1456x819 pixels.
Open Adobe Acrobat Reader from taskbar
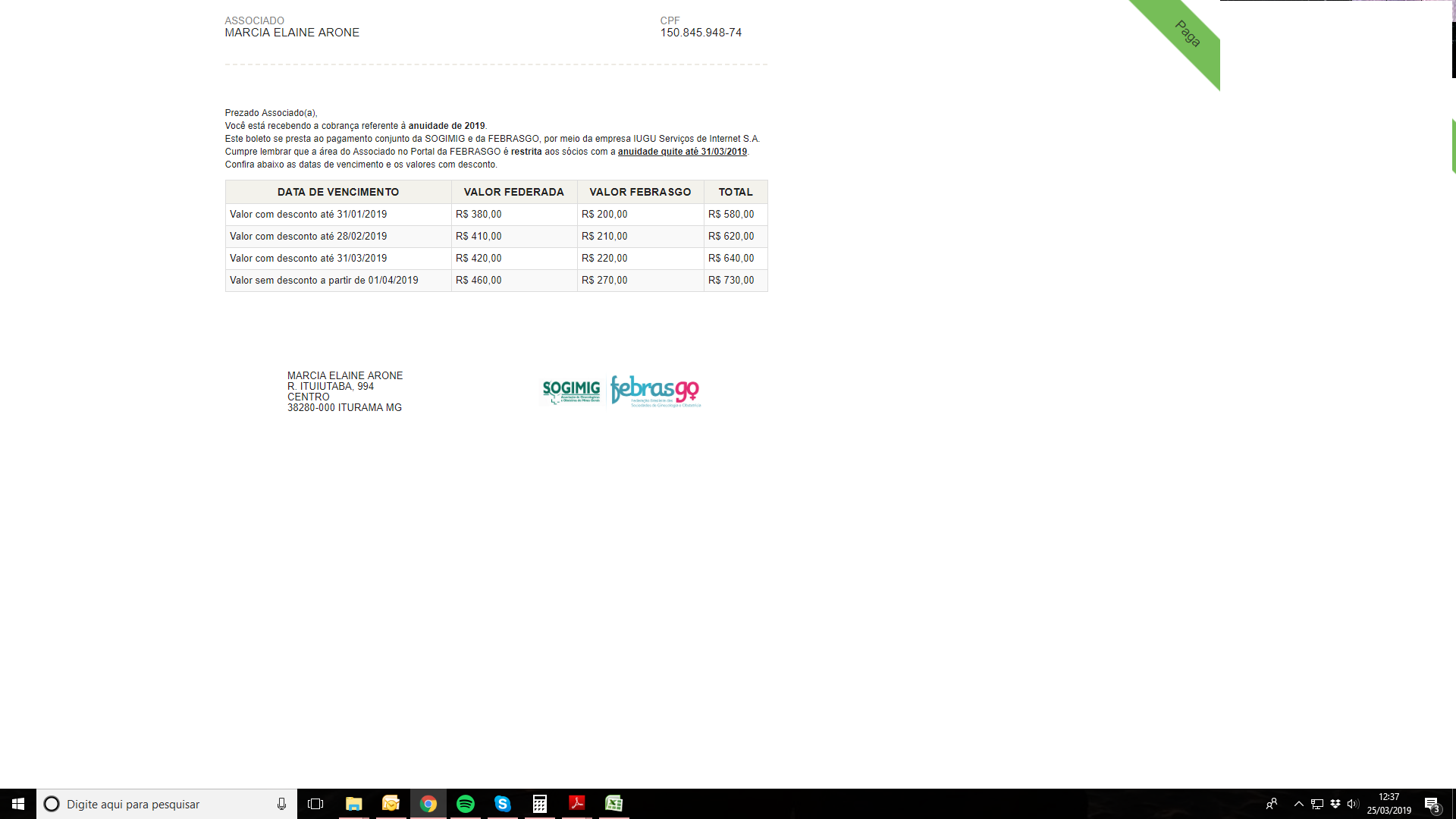(x=577, y=804)
